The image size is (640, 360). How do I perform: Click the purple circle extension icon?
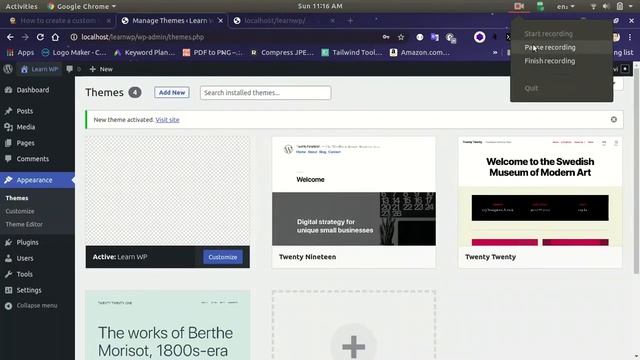(480, 37)
